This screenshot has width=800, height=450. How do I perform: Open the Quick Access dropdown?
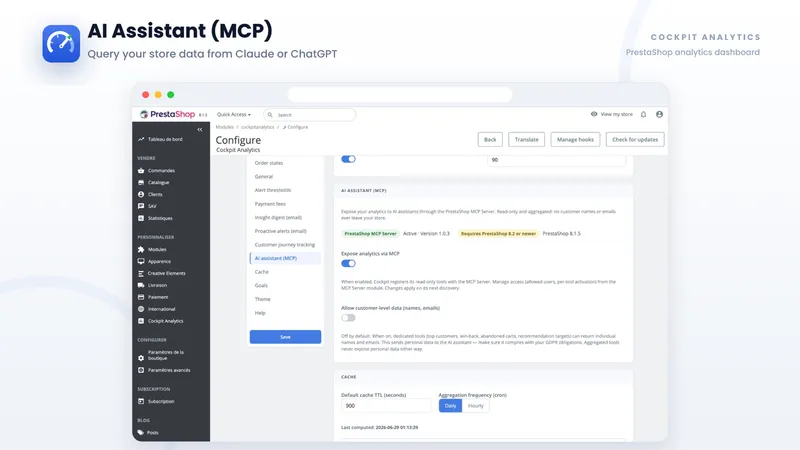[x=234, y=114]
